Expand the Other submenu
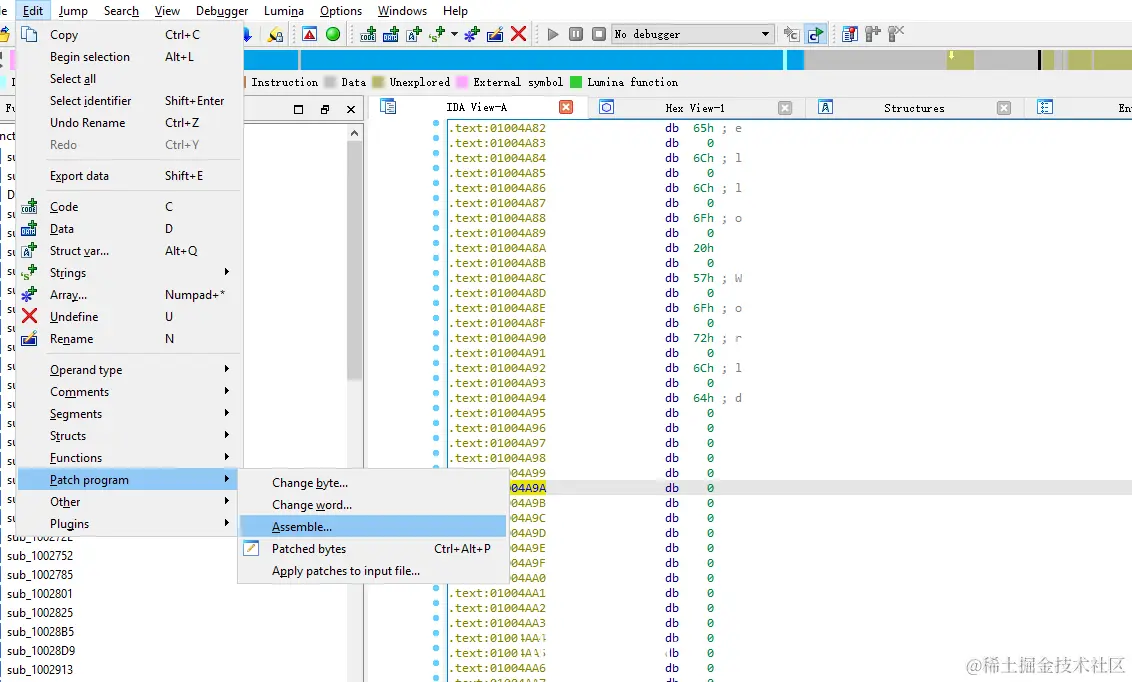Image resolution: width=1132 pixels, height=682 pixels. tap(227, 501)
